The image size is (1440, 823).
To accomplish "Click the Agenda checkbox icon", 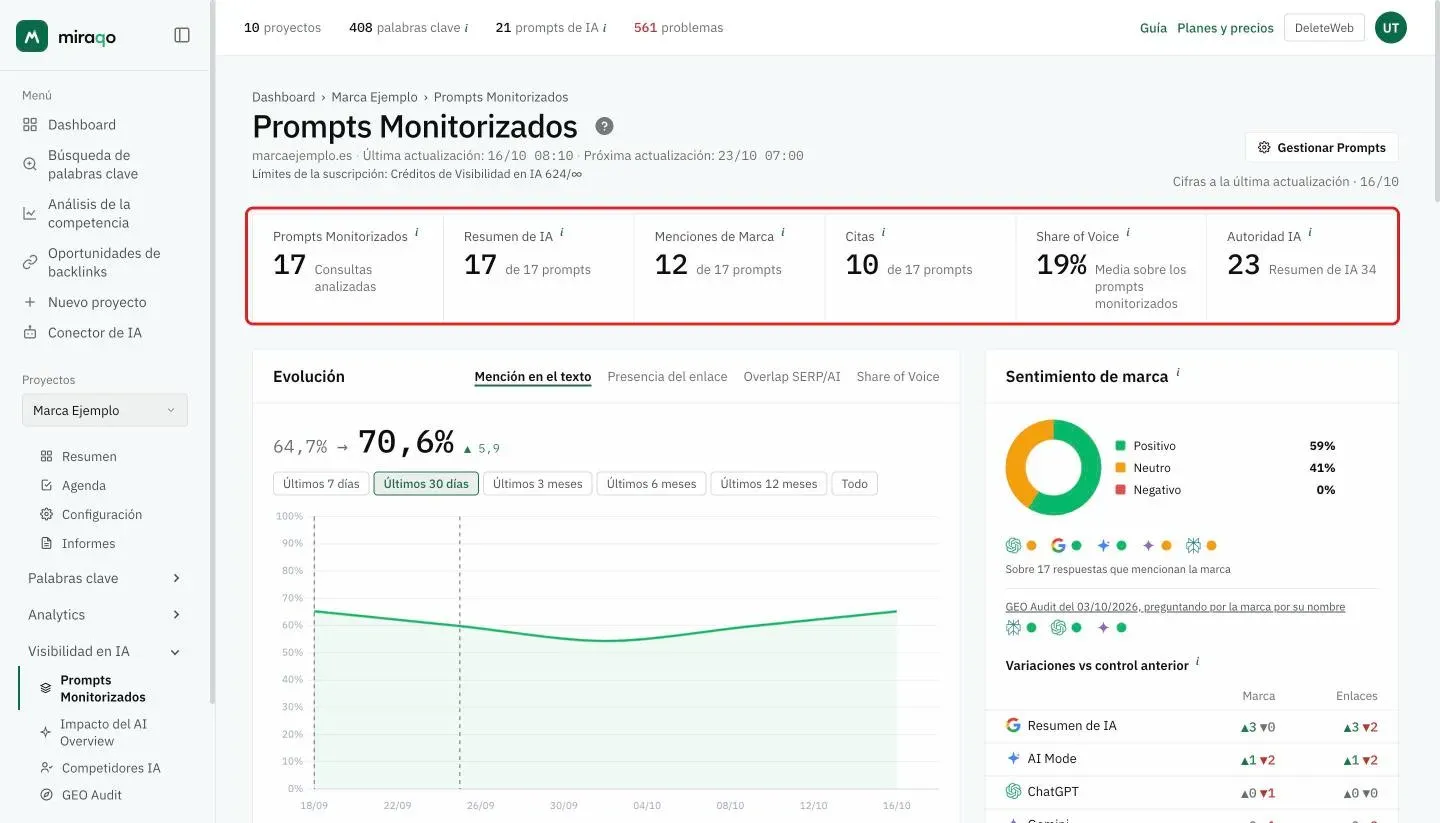I will (x=46, y=485).
